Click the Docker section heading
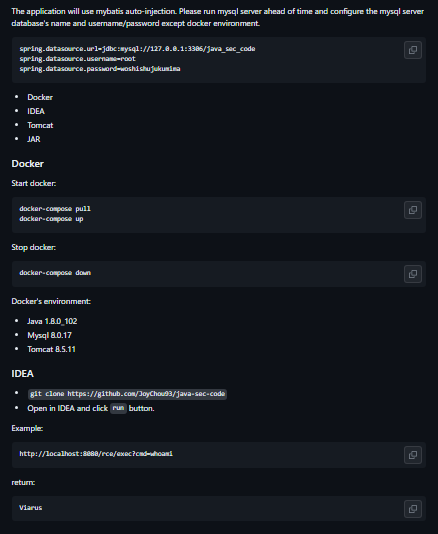Screen dimensions: 438x534 click(28, 164)
